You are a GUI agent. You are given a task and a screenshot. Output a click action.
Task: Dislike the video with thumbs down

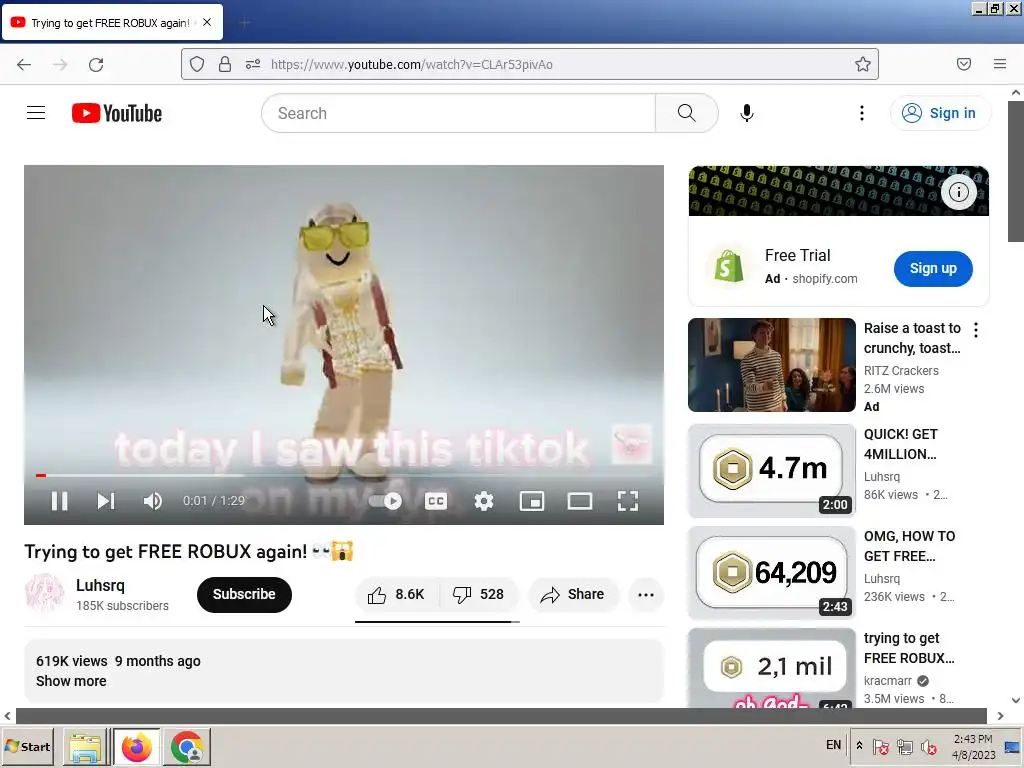[x=479, y=594]
